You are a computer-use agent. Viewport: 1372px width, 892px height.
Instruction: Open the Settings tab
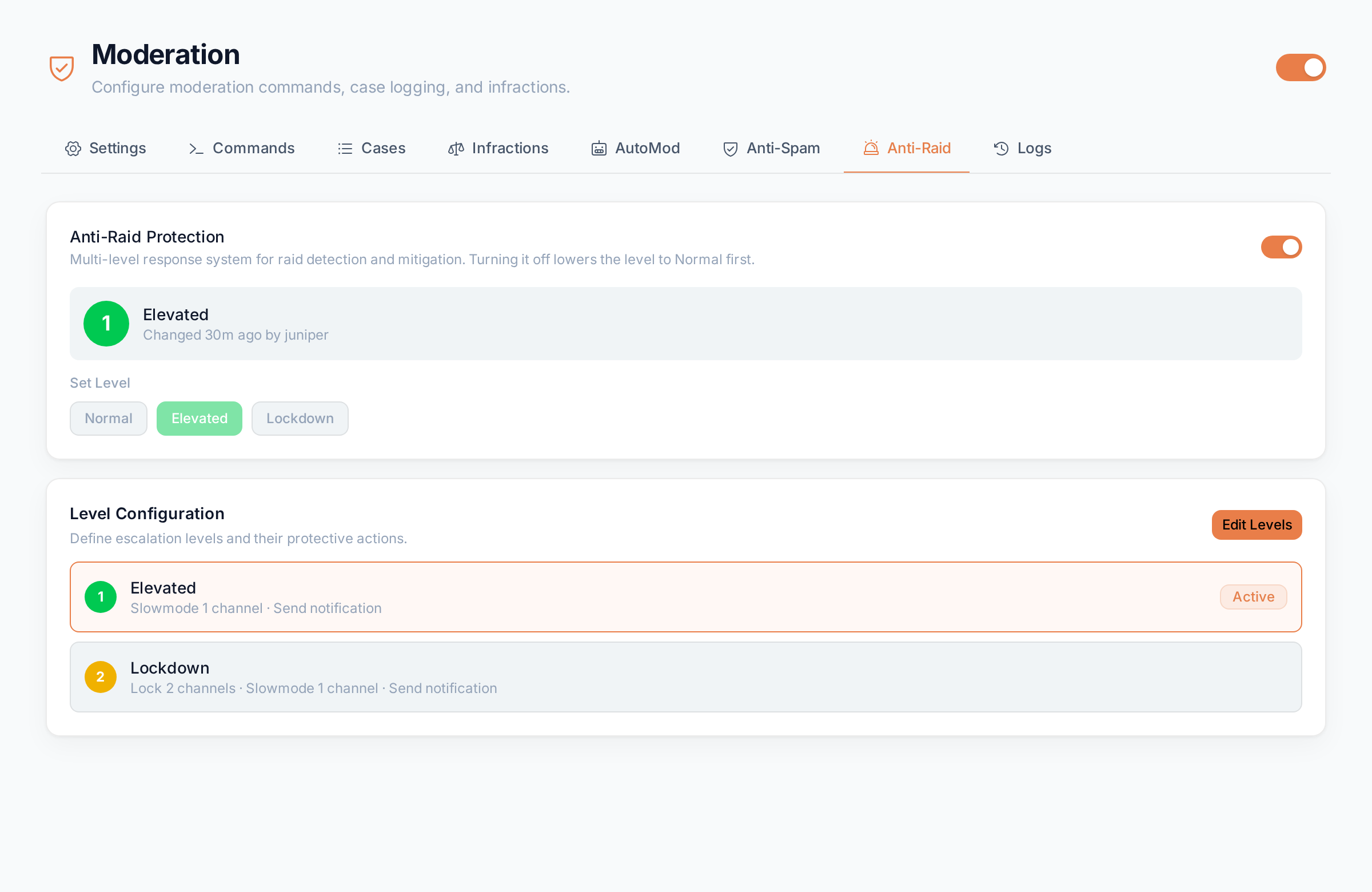tap(106, 148)
